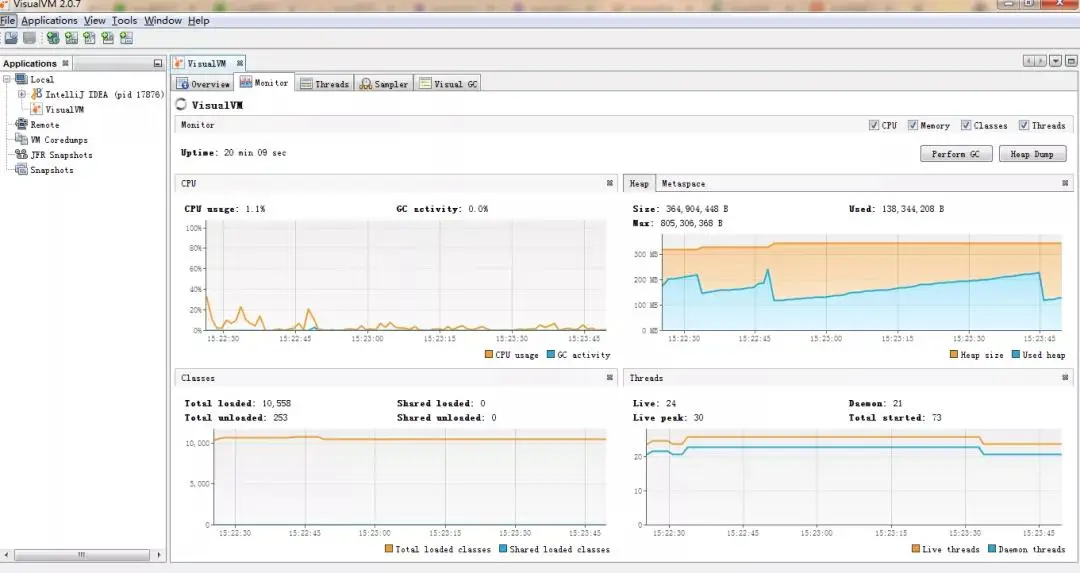1080x573 pixels.
Task: Open the Tools menu
Action: tap(125, 21)
